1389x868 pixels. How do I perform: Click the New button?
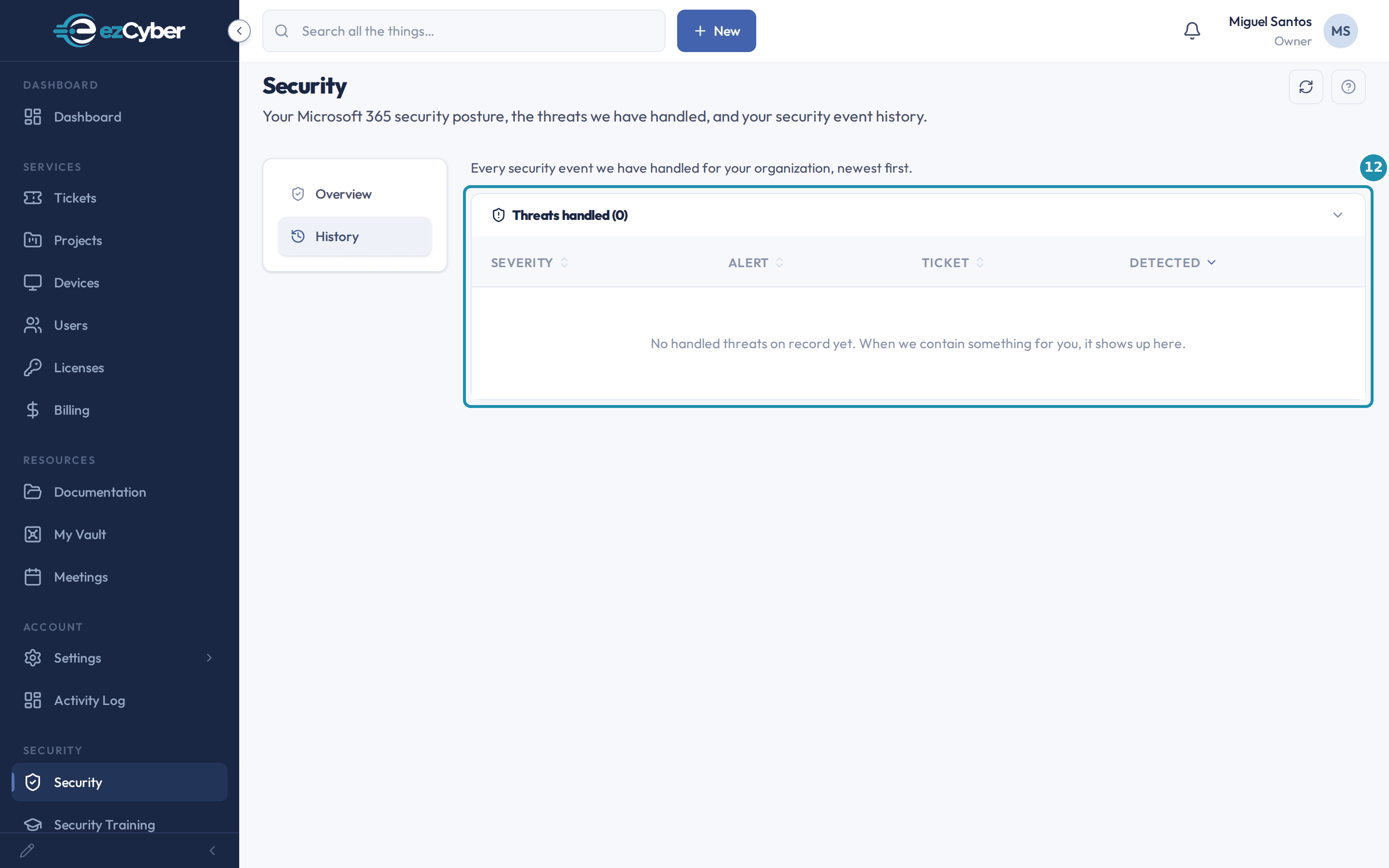pyautogui.click(x=716, y=31)
